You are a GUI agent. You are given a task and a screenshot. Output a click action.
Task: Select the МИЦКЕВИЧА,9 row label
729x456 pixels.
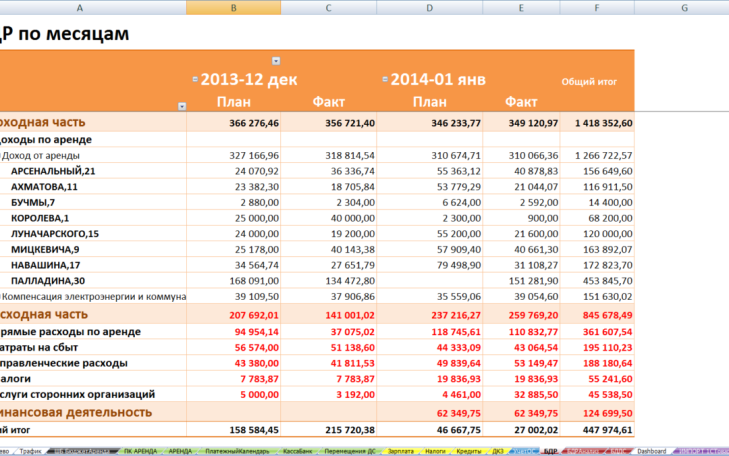click(x=45, y=250)
